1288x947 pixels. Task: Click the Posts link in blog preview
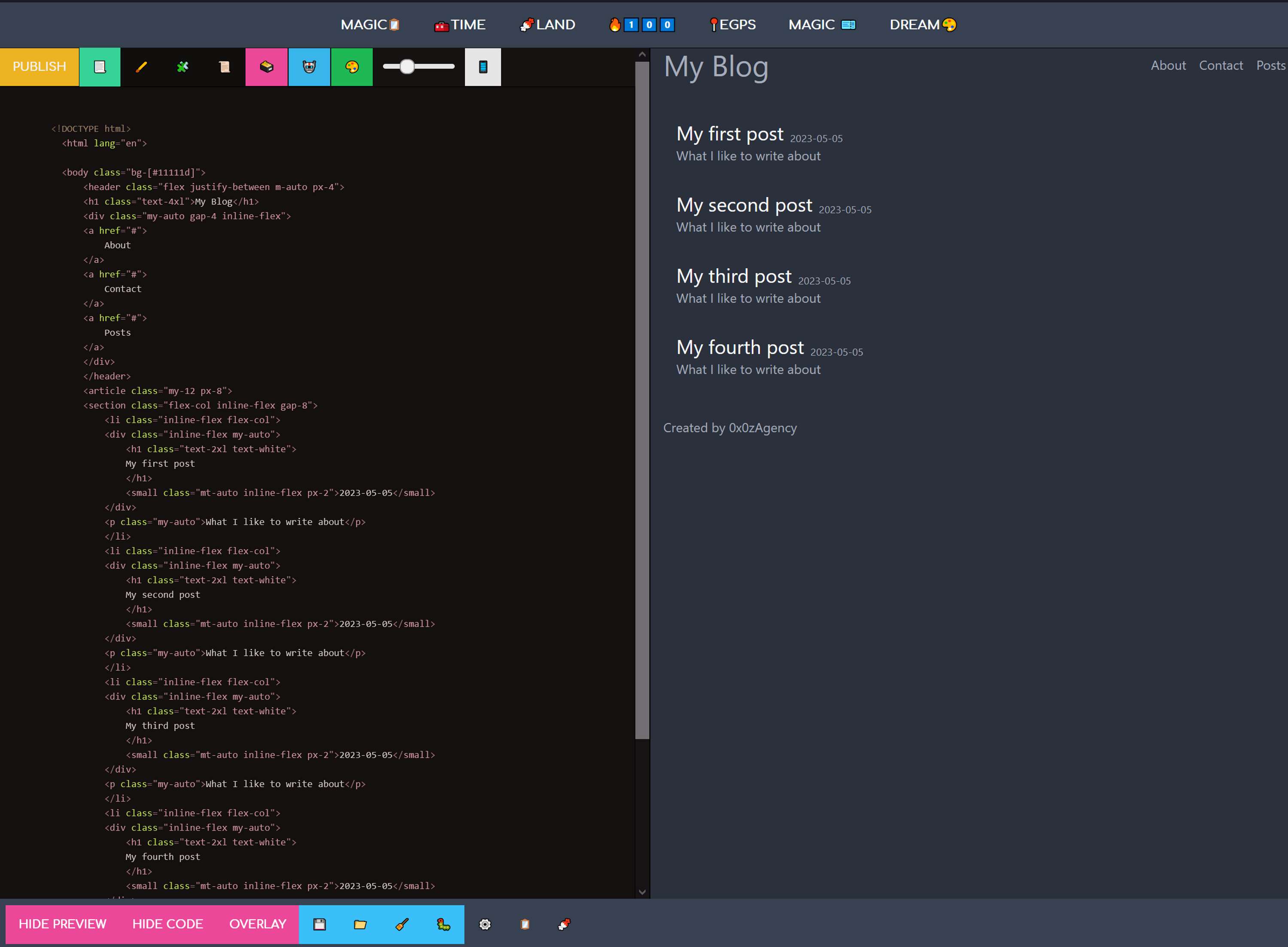(1271, 65)
